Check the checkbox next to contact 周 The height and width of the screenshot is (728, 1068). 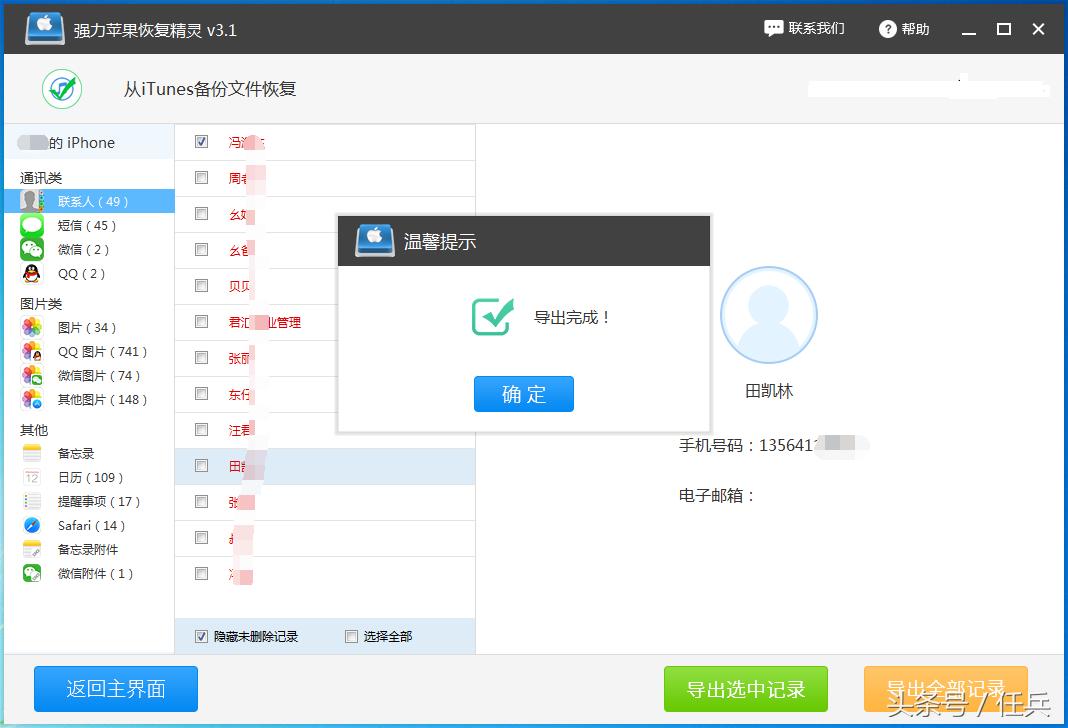point(201,178)
